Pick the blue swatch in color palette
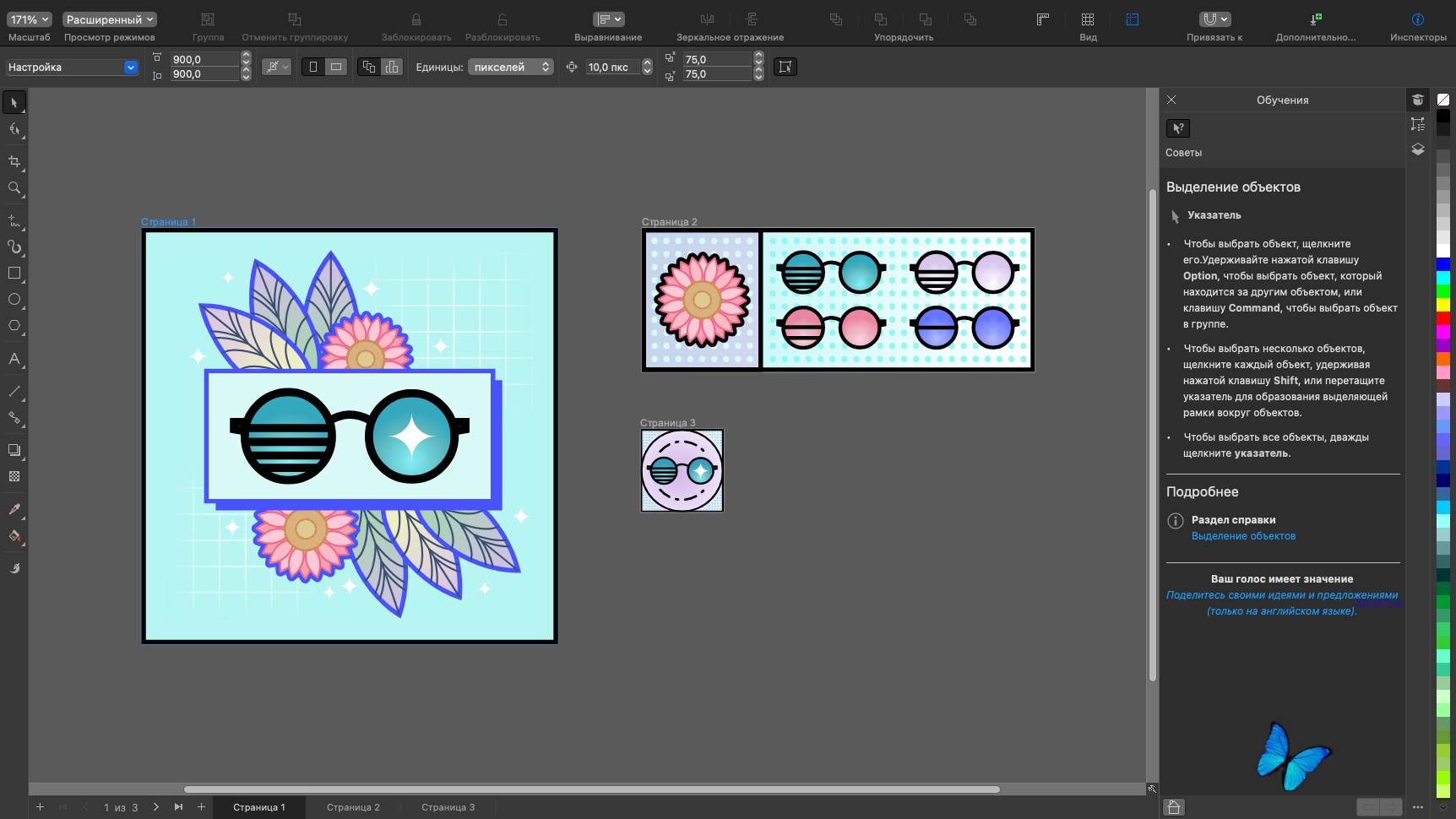Viewport: 1456px width, 819px height. [1443, 264]
